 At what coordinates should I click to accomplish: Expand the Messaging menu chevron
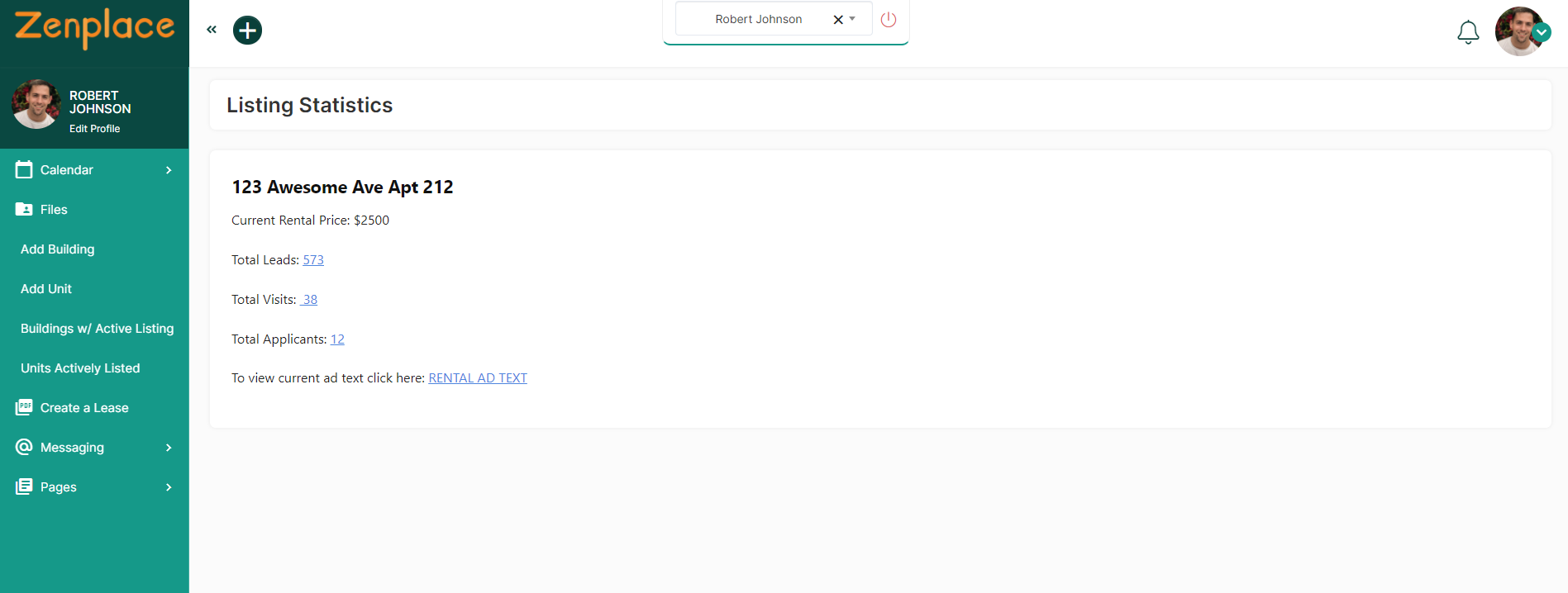click(169, 448)
